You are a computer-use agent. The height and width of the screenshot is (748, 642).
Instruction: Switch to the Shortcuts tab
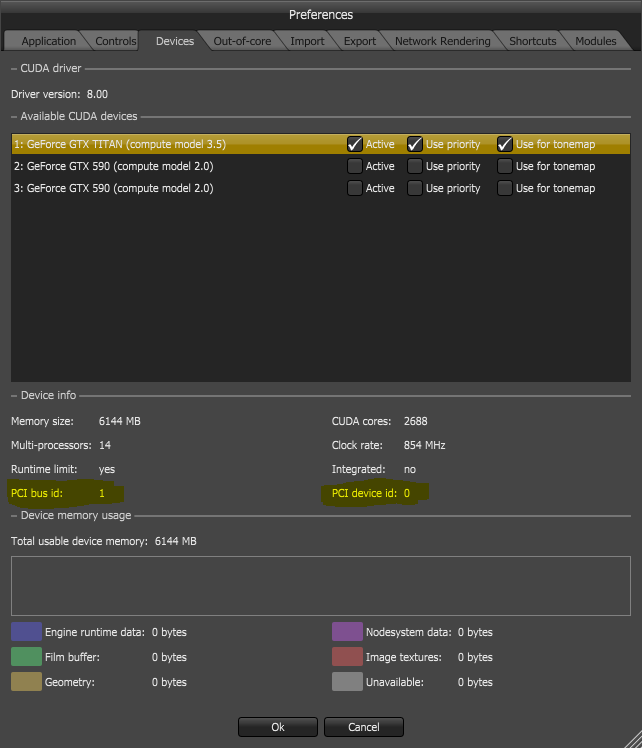532,41
